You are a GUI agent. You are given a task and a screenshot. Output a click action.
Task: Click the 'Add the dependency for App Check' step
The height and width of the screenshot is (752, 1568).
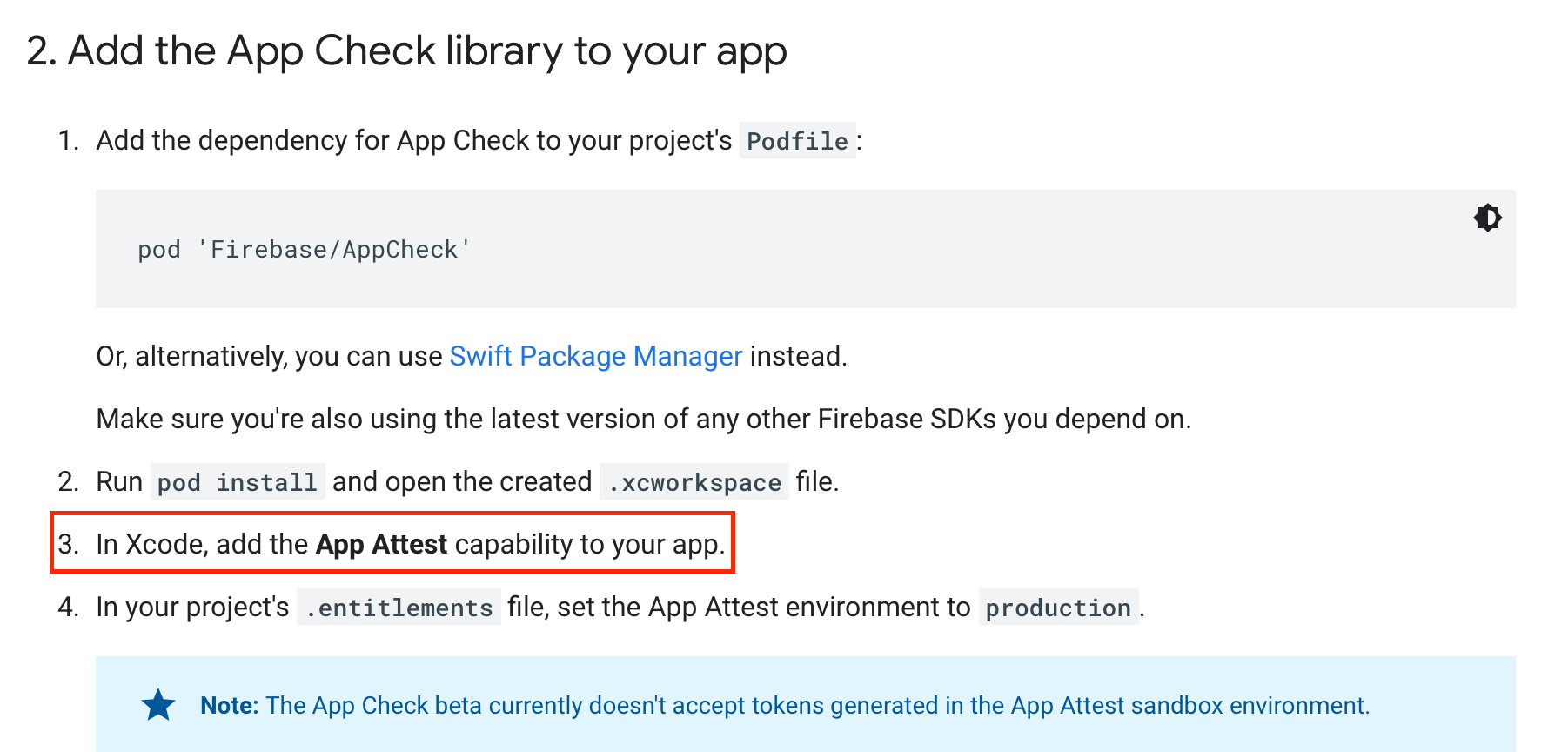click(x=413, y=140)
